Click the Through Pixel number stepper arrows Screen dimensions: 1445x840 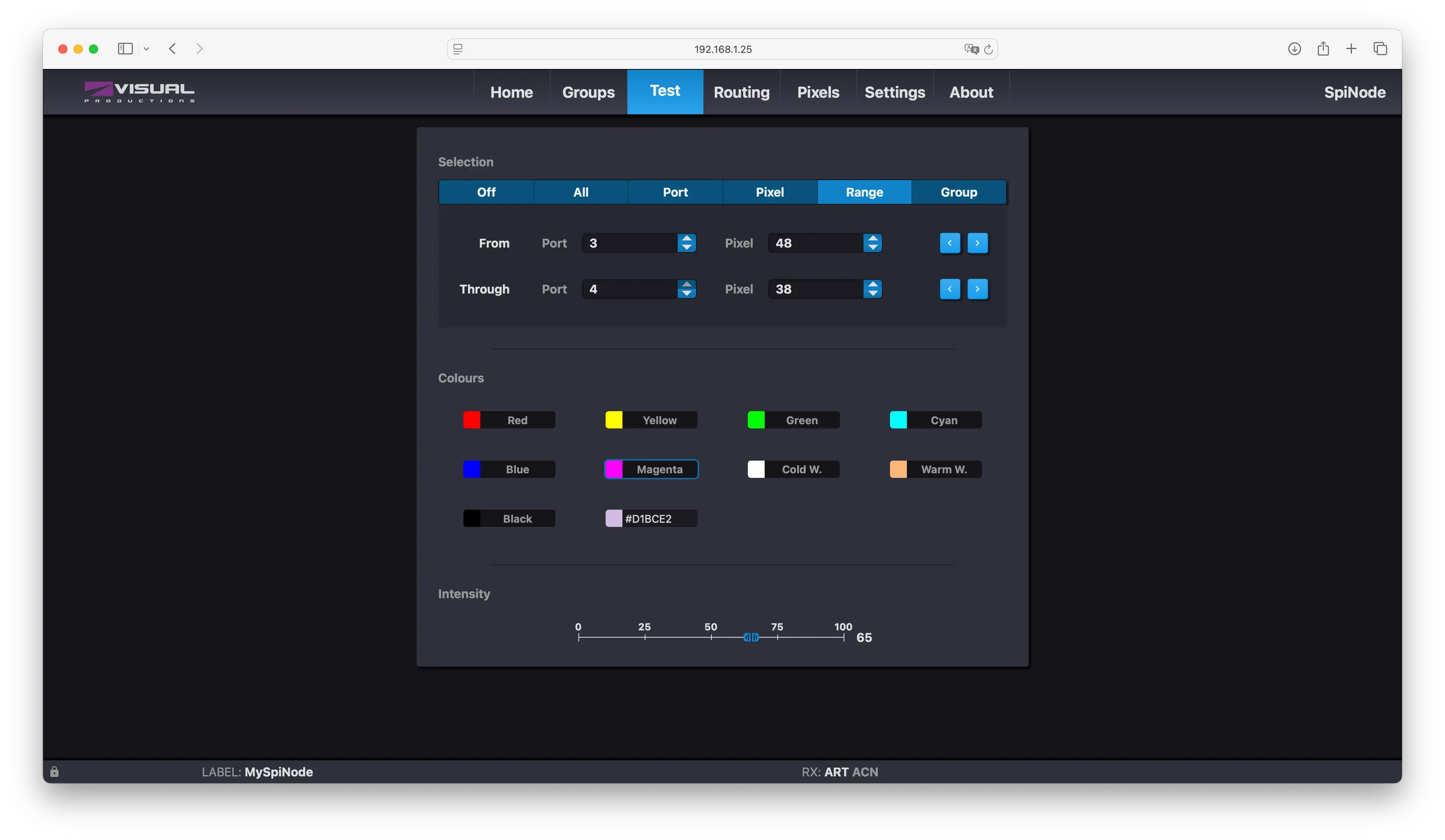(x=872, y=289)
